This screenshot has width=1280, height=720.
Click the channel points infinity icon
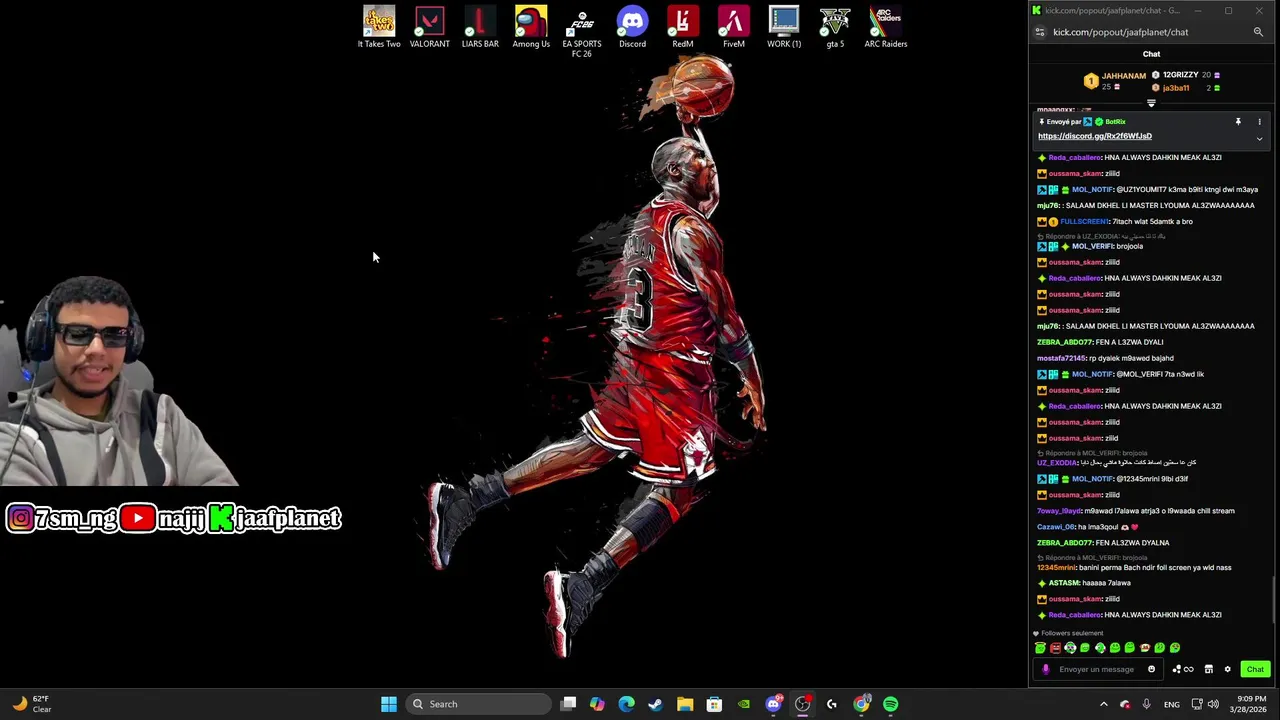(x=1189, y=669)
